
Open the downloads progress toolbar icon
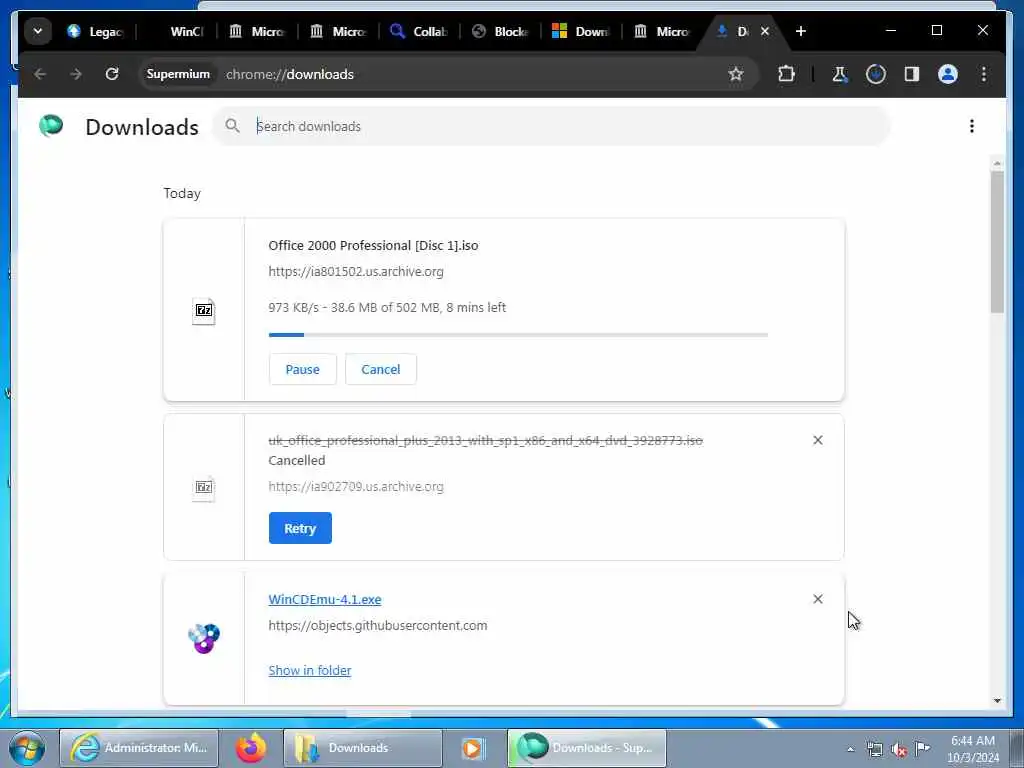pos(876,74)
